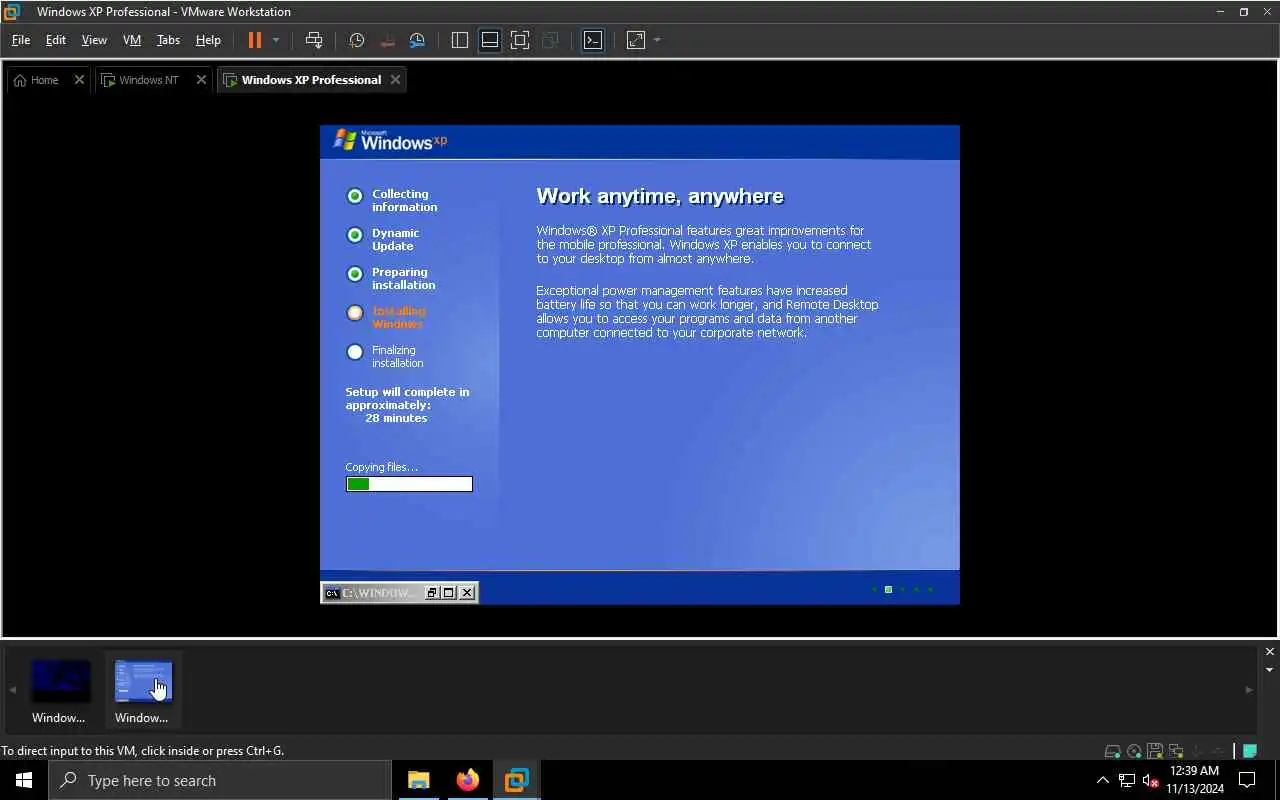Open the VM menu
This screenshot has width=1280, height=800.
pos(132,40)
